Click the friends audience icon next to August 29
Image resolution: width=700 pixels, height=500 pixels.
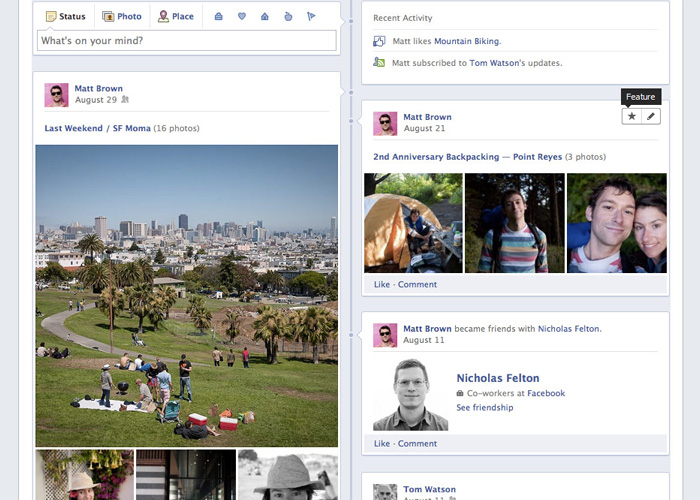point(125,100)
